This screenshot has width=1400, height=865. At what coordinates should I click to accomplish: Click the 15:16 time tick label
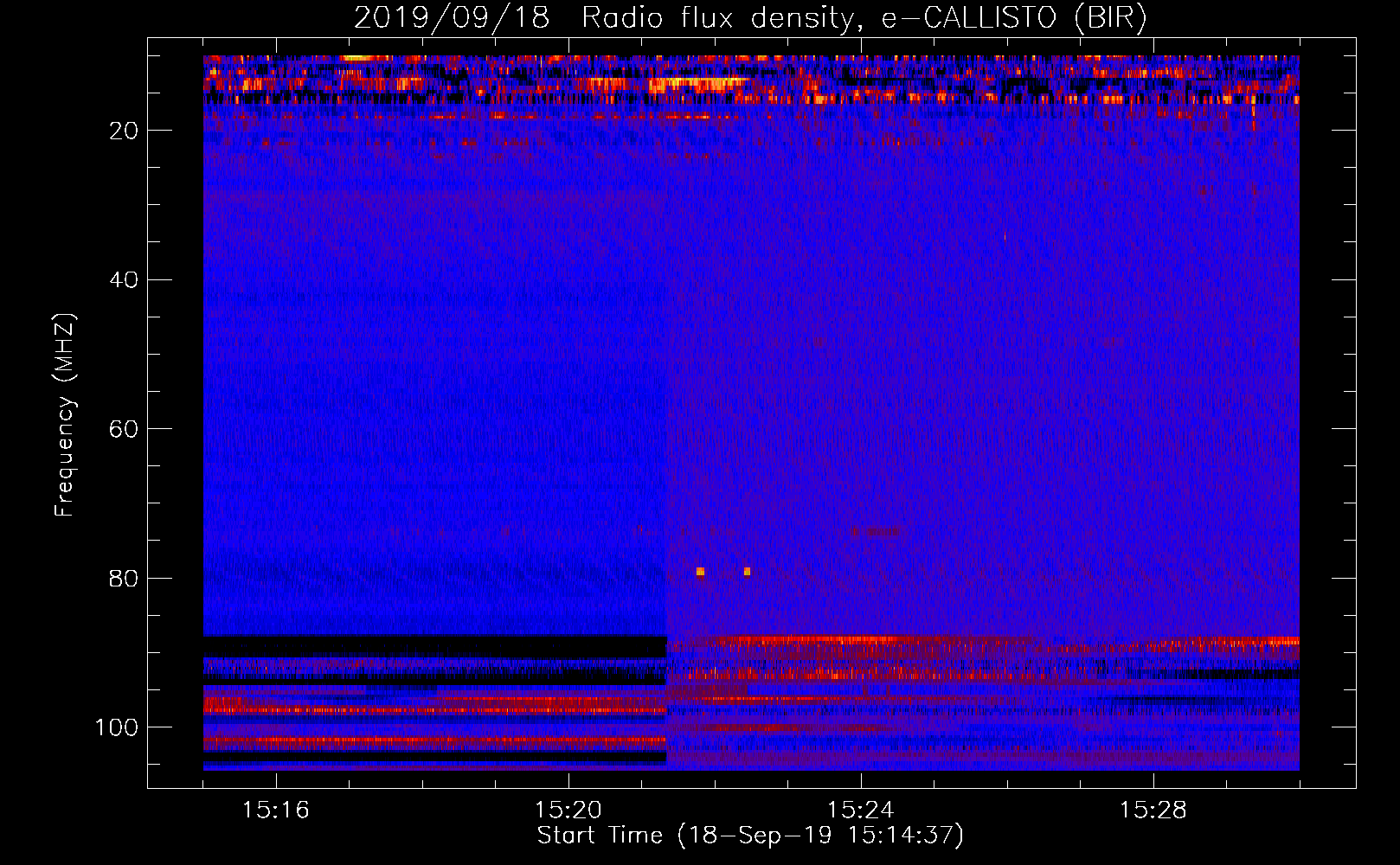tap(275, 811)
